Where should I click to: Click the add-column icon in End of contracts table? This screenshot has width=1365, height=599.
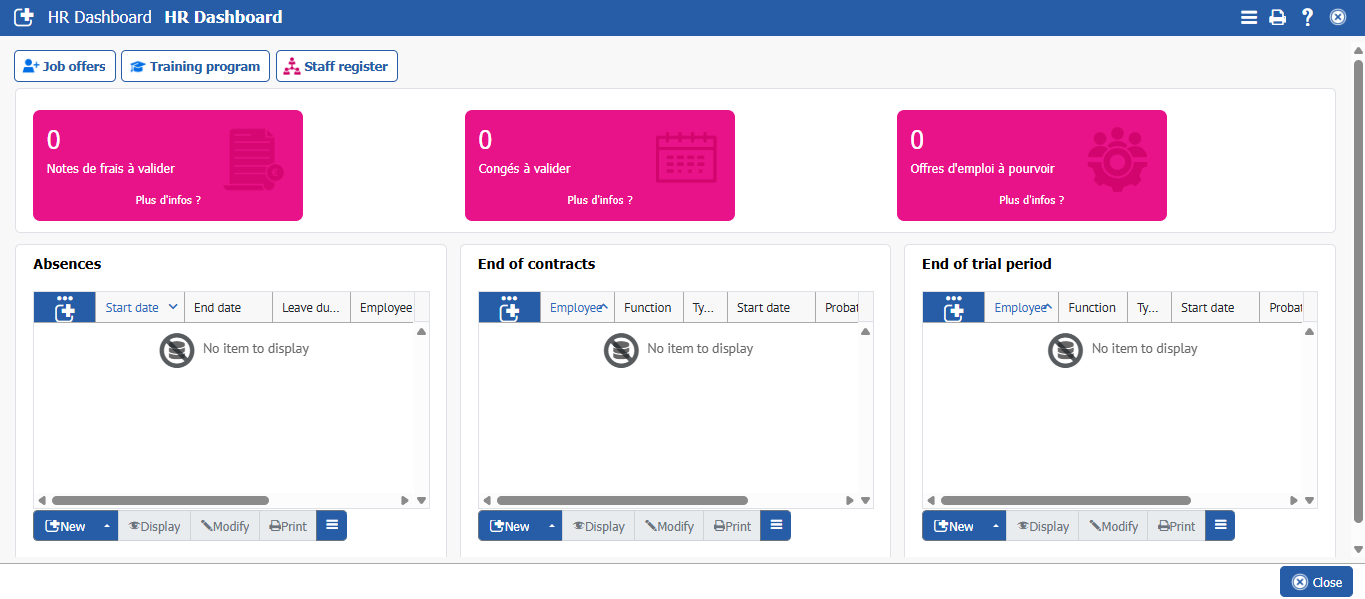point(509,308)
